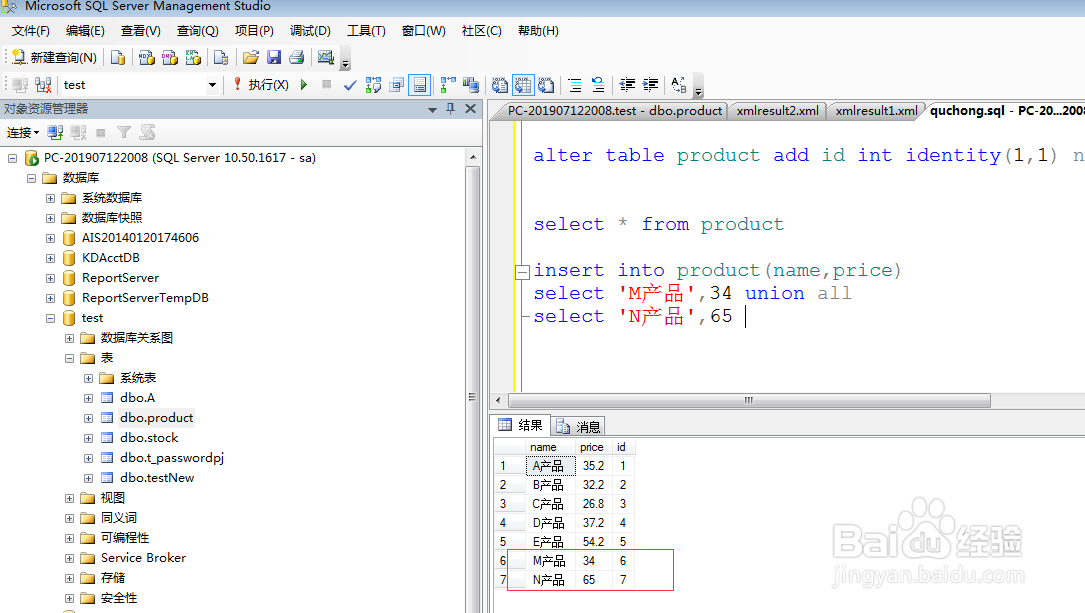
Task: Select the Results to Text icon
Action: coord(499,85)
